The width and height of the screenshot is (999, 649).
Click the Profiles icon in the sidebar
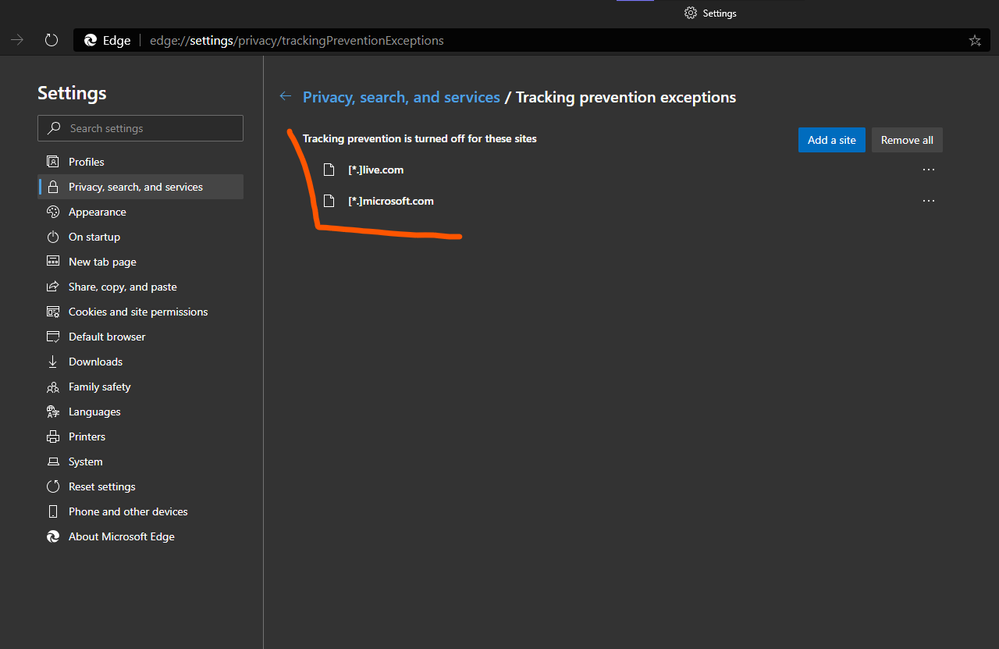point(53,162)
